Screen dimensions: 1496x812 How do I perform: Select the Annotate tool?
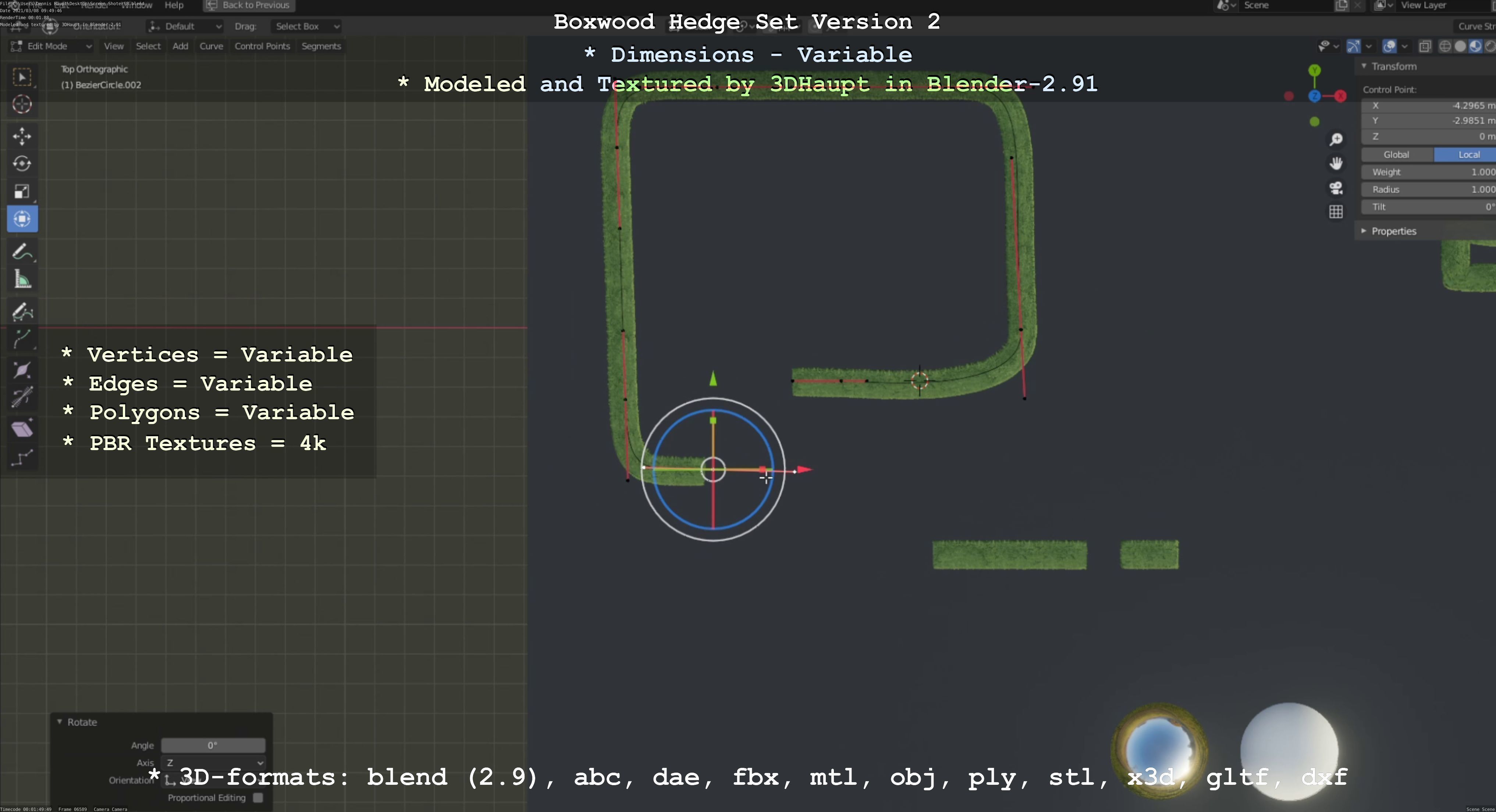22,253
